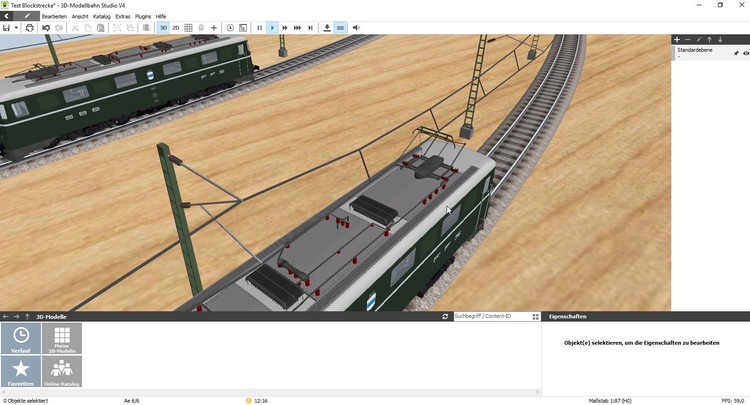Play simulation at normal speed
Screen dimensions: 750x405
pyautogui.click(x=272, y=28)
